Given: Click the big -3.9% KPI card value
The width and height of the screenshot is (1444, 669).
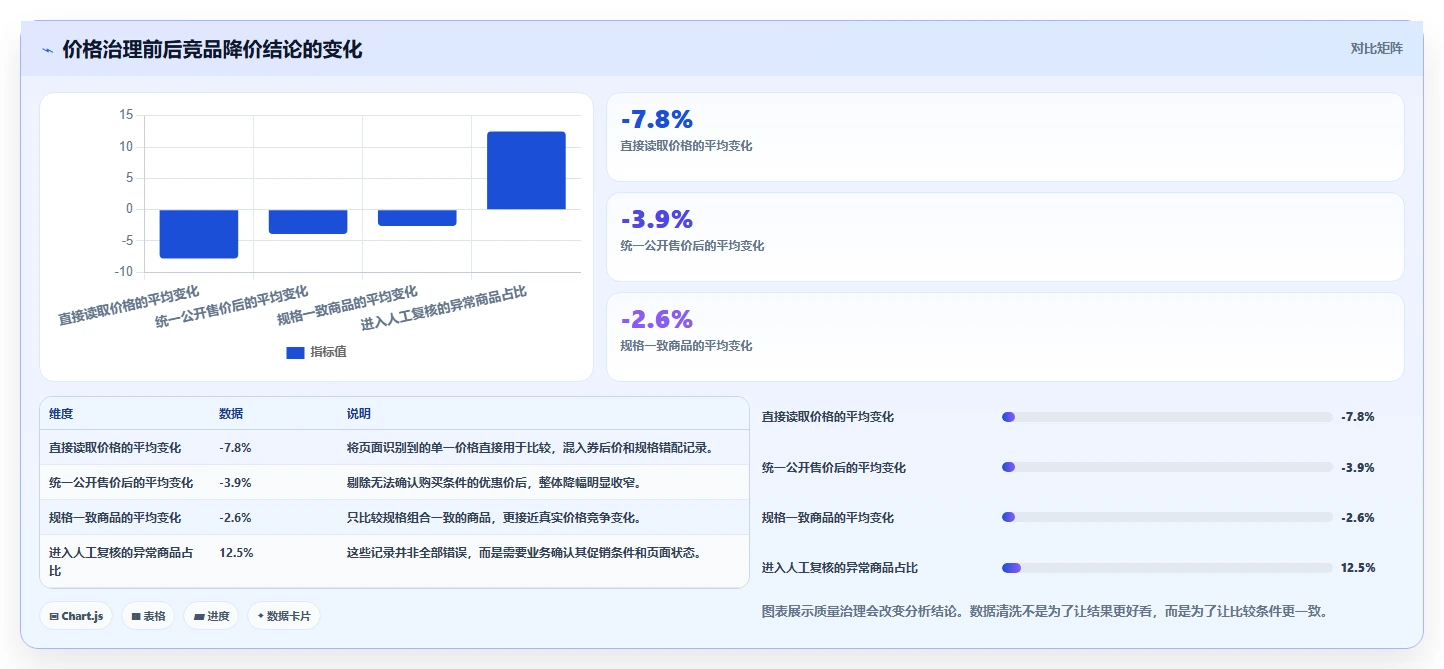Looking at the screenshot, I should click(x=657, y=220).
